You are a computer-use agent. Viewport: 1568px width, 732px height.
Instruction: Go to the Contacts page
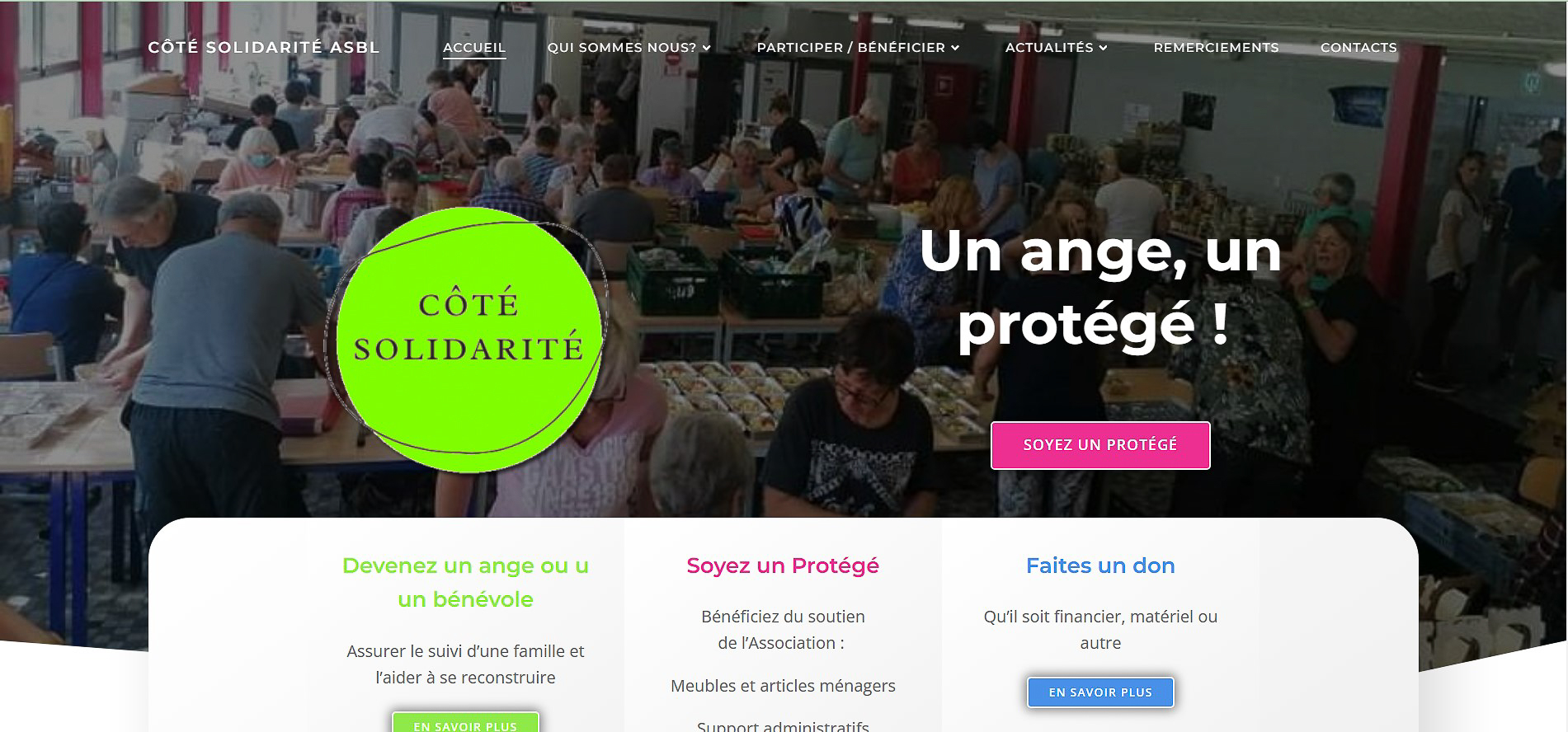1358,48
